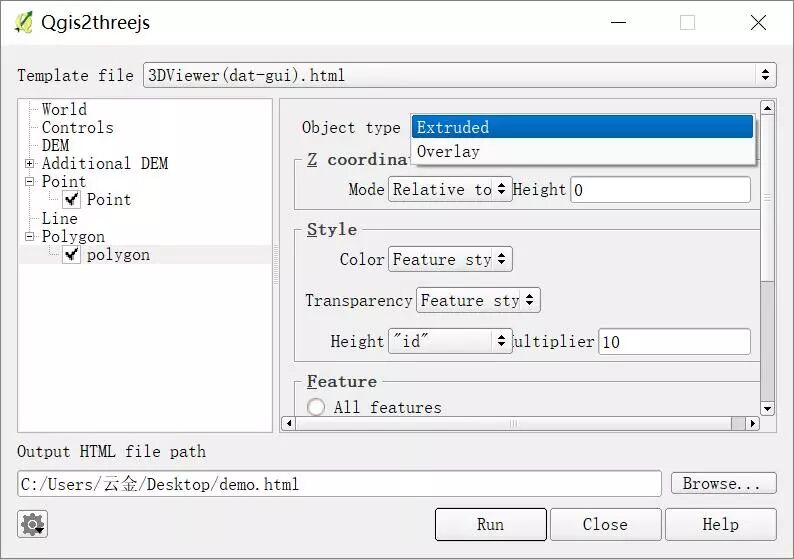Click the Help button

coord(721,525)
